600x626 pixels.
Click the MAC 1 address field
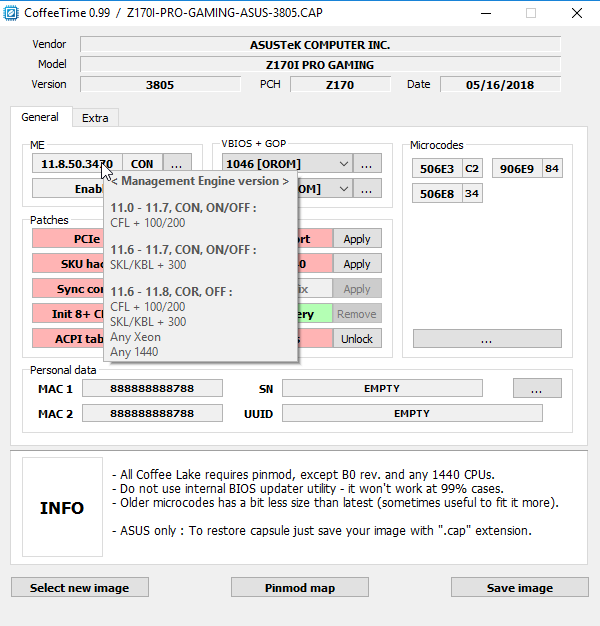pyautogui.click(x=152, y=388)
